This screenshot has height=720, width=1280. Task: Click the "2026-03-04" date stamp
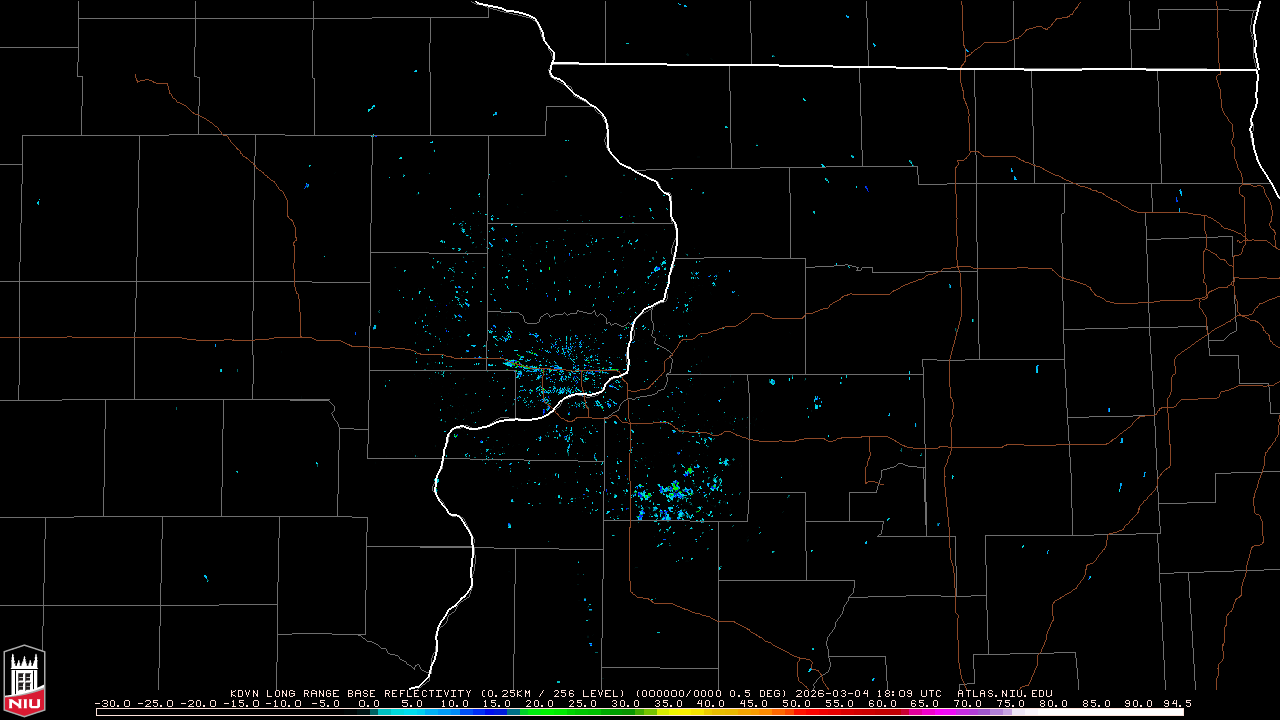832,693
